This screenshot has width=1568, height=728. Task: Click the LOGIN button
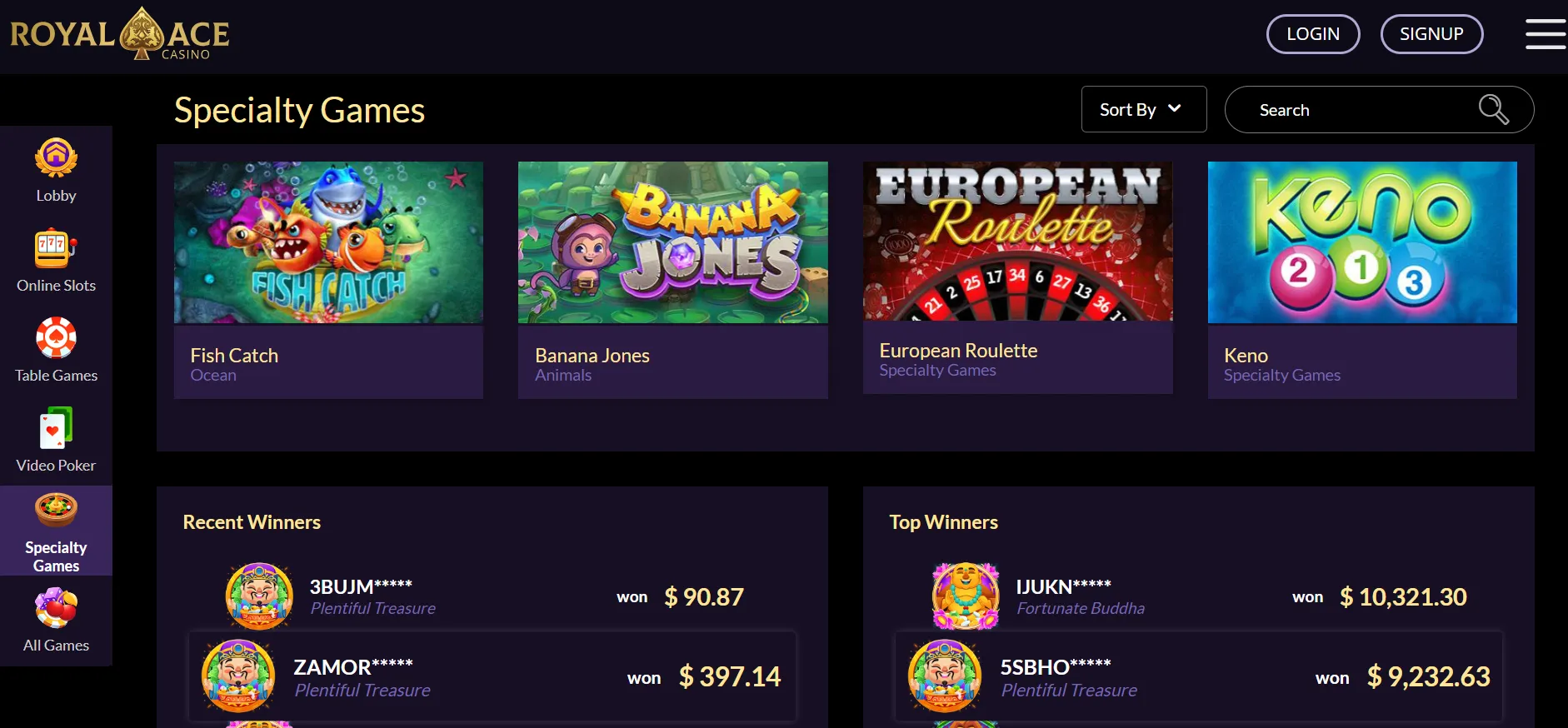coord(1312,34)
